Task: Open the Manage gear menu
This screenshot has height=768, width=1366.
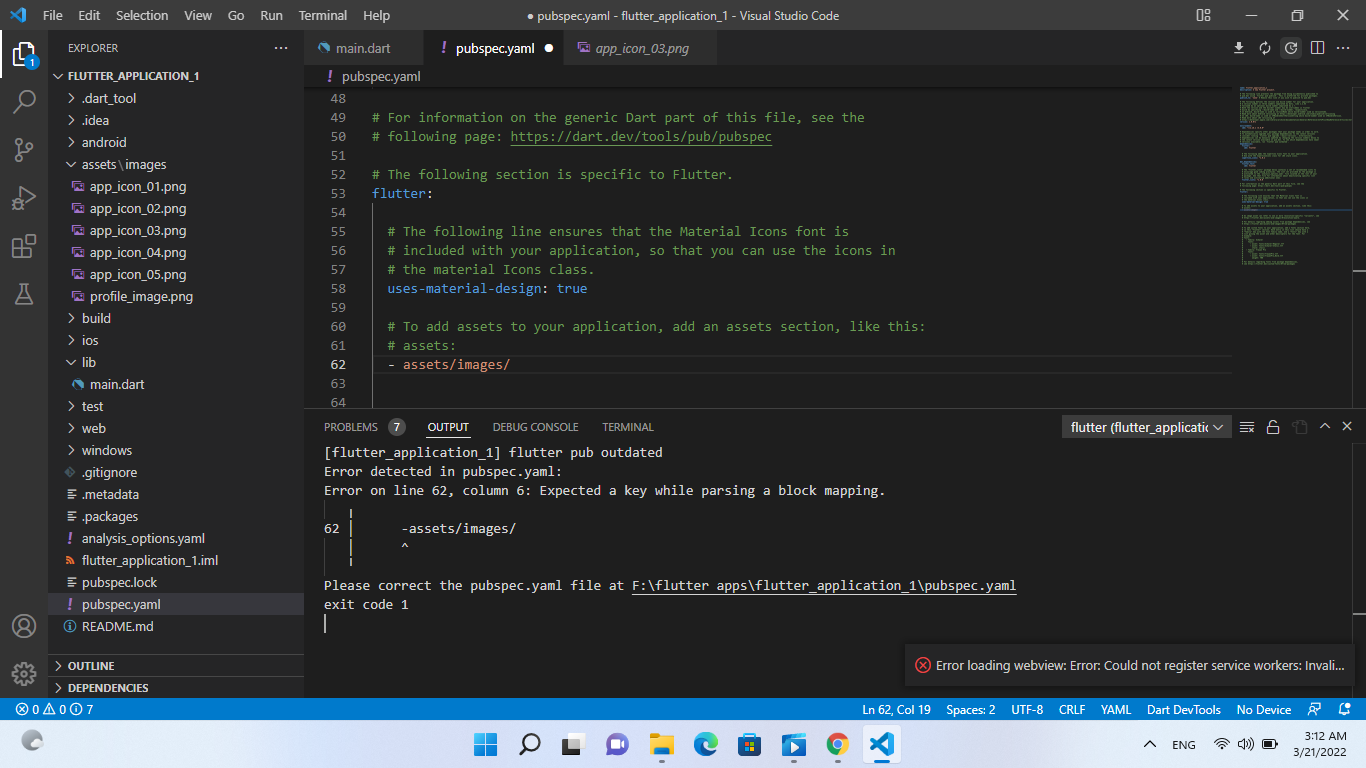Action: (24, 673)
